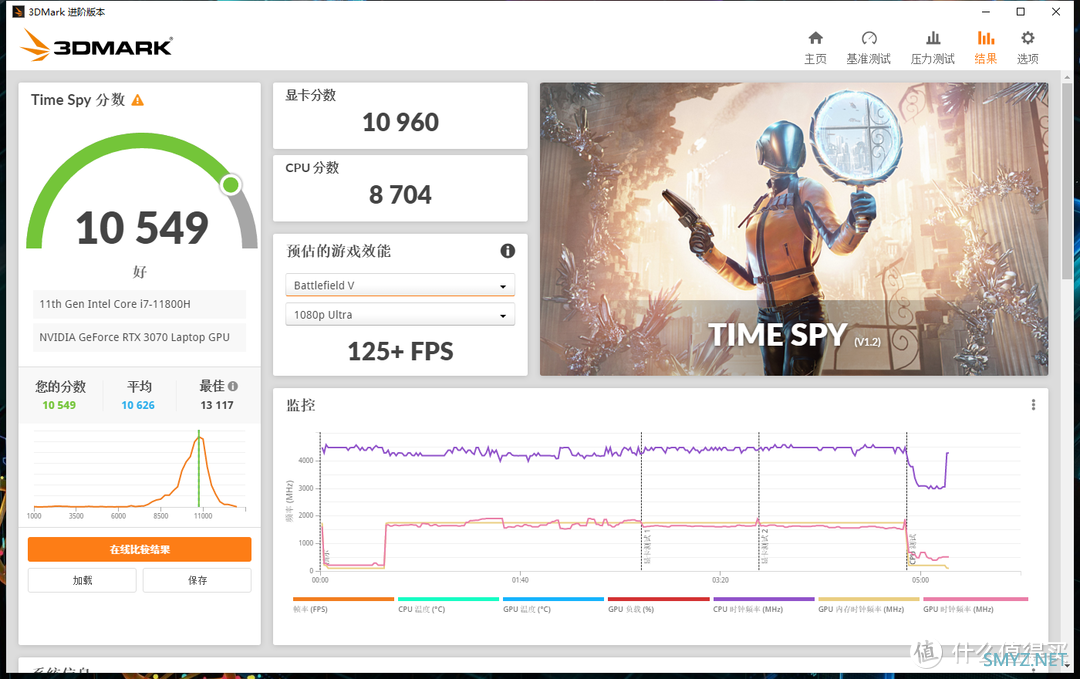
Task: Click the Time Spy score warning triangle
Action: click(138, 101)
